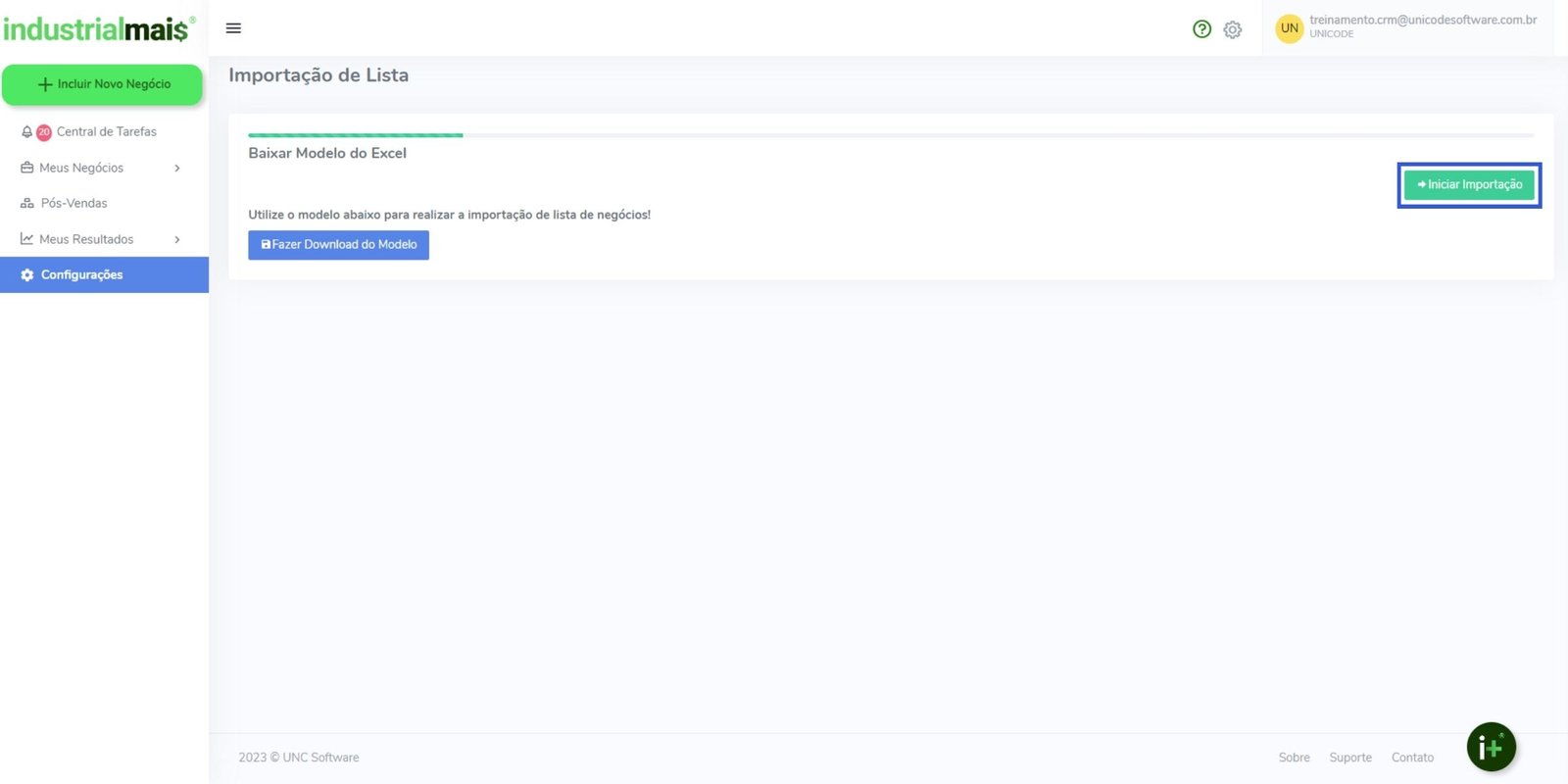Click the hamburger menu icon
This screenshot has width=1568, height=784.
(233, 28)
